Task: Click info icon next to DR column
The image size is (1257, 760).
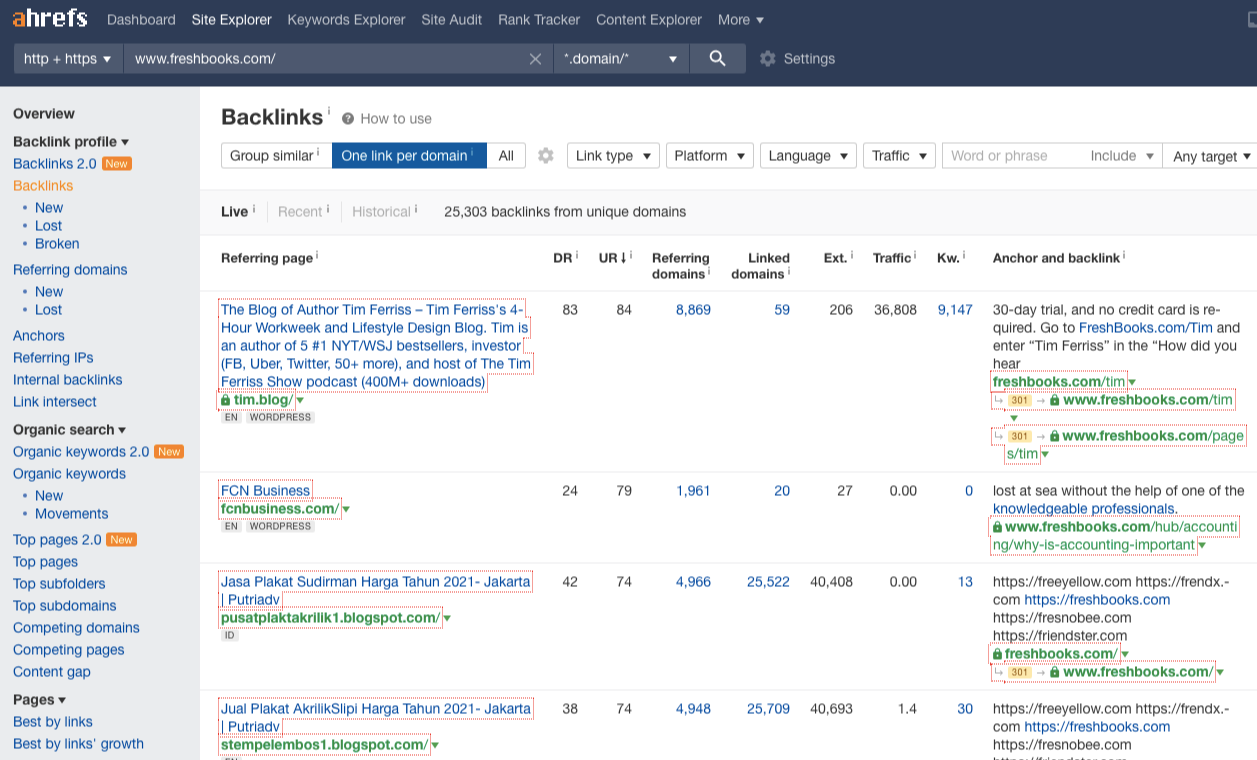Action: click(577, 256)
